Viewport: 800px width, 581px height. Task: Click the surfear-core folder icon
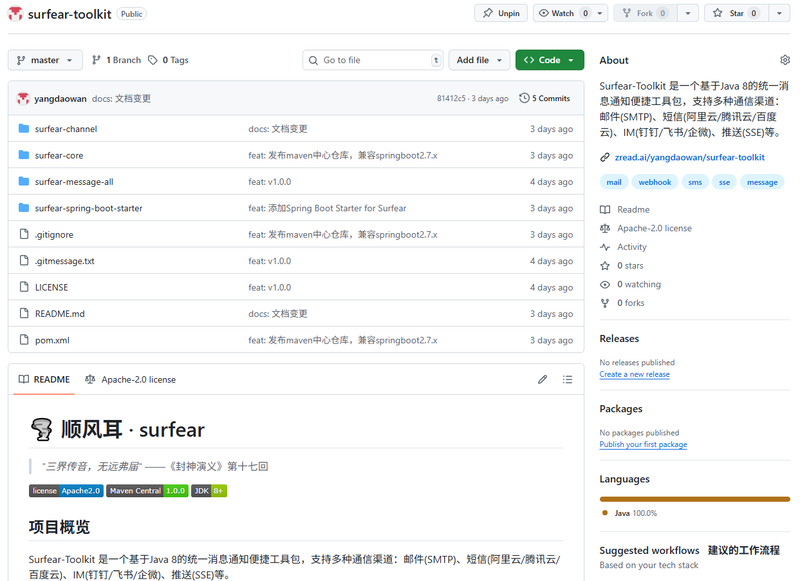click(23, 155)
